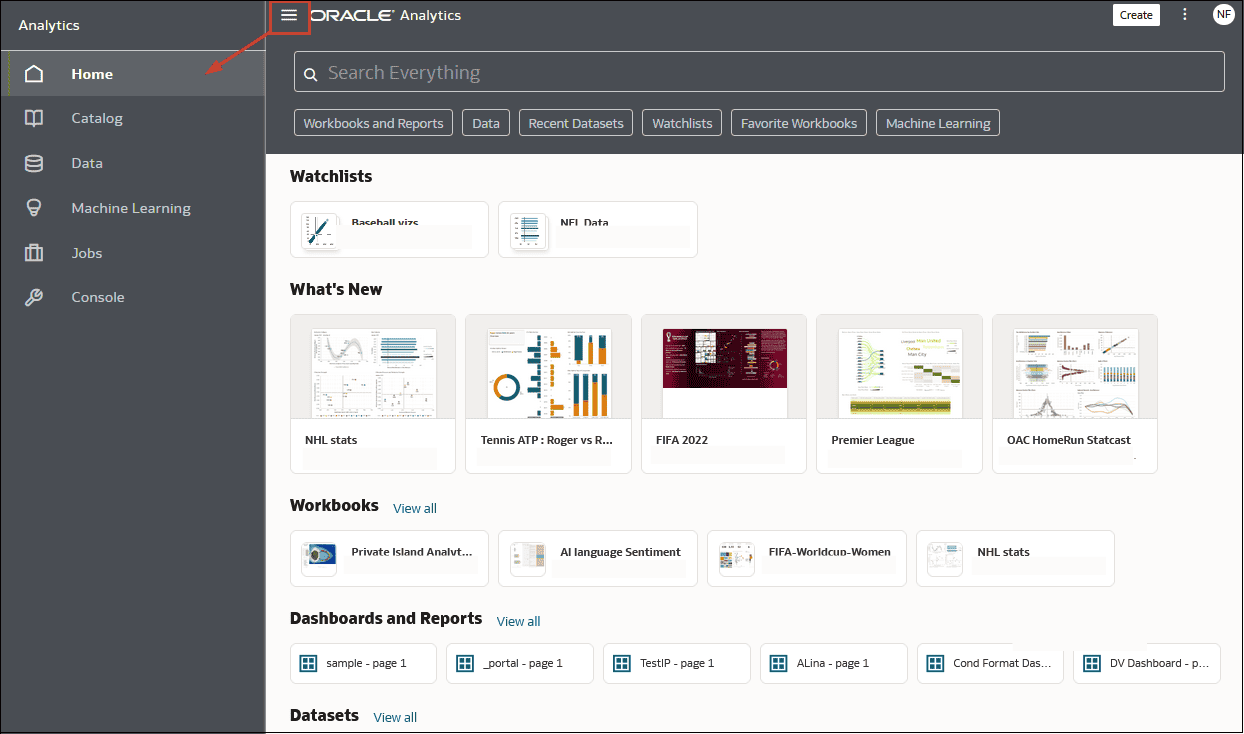Select the Home icon in the sidebar

pos(35,73)
